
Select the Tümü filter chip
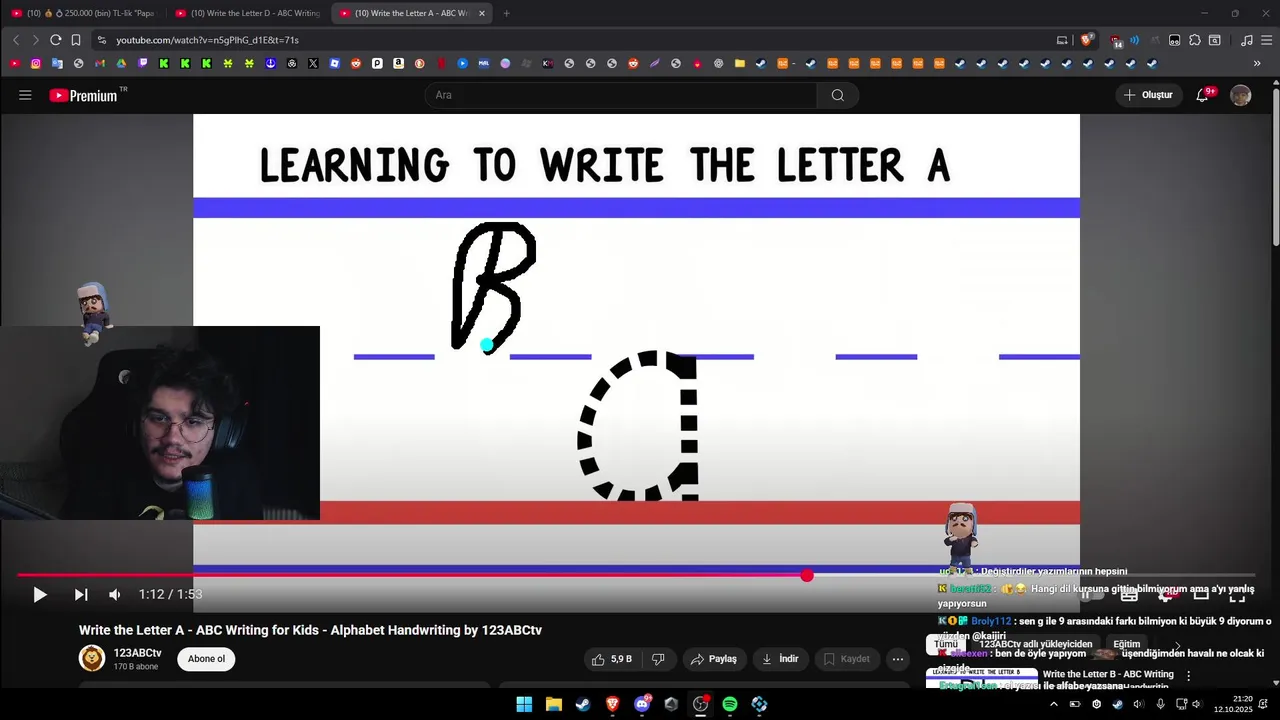945,645
